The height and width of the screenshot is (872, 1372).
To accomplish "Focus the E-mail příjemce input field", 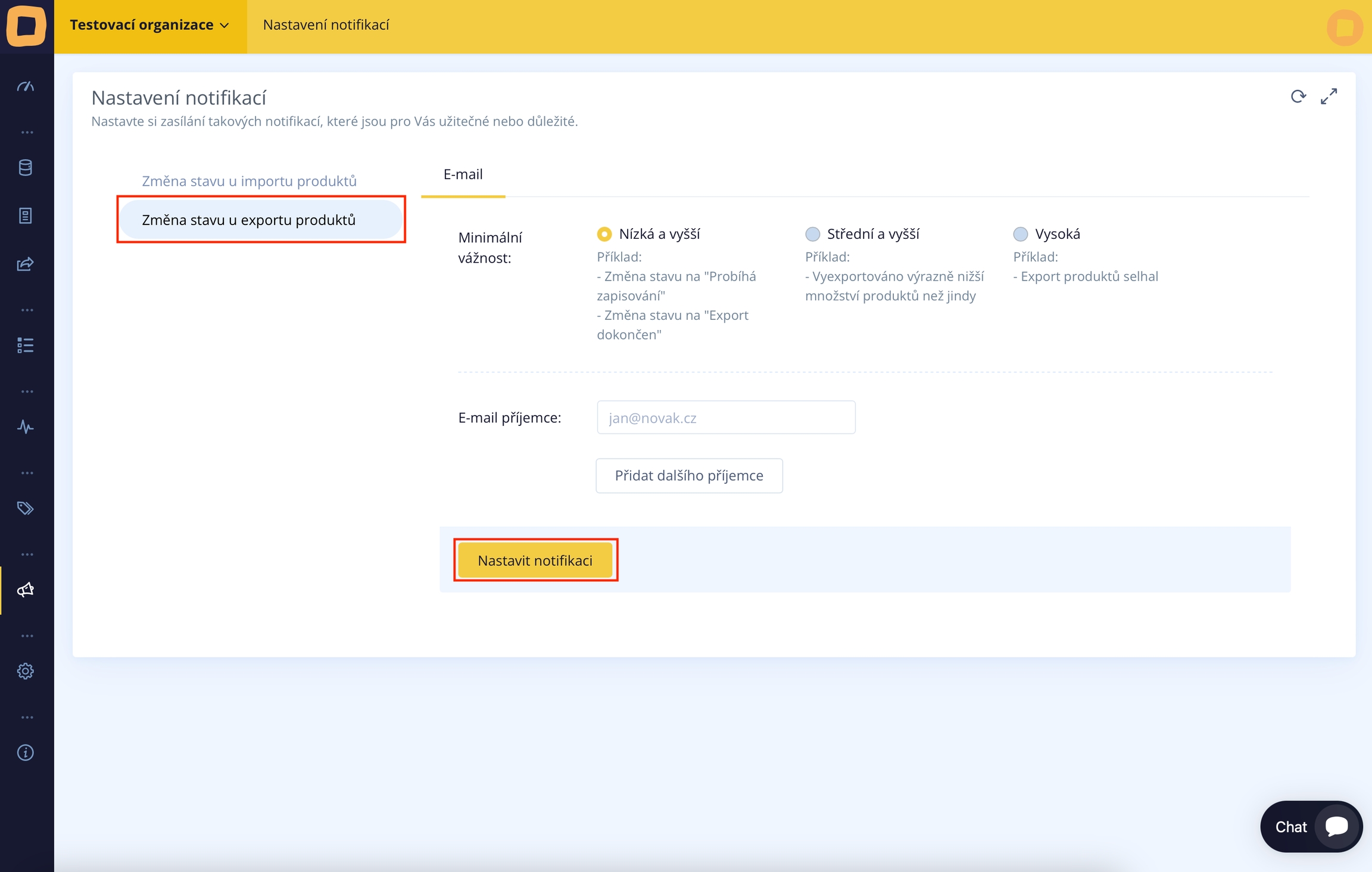I will coord(725,418).
